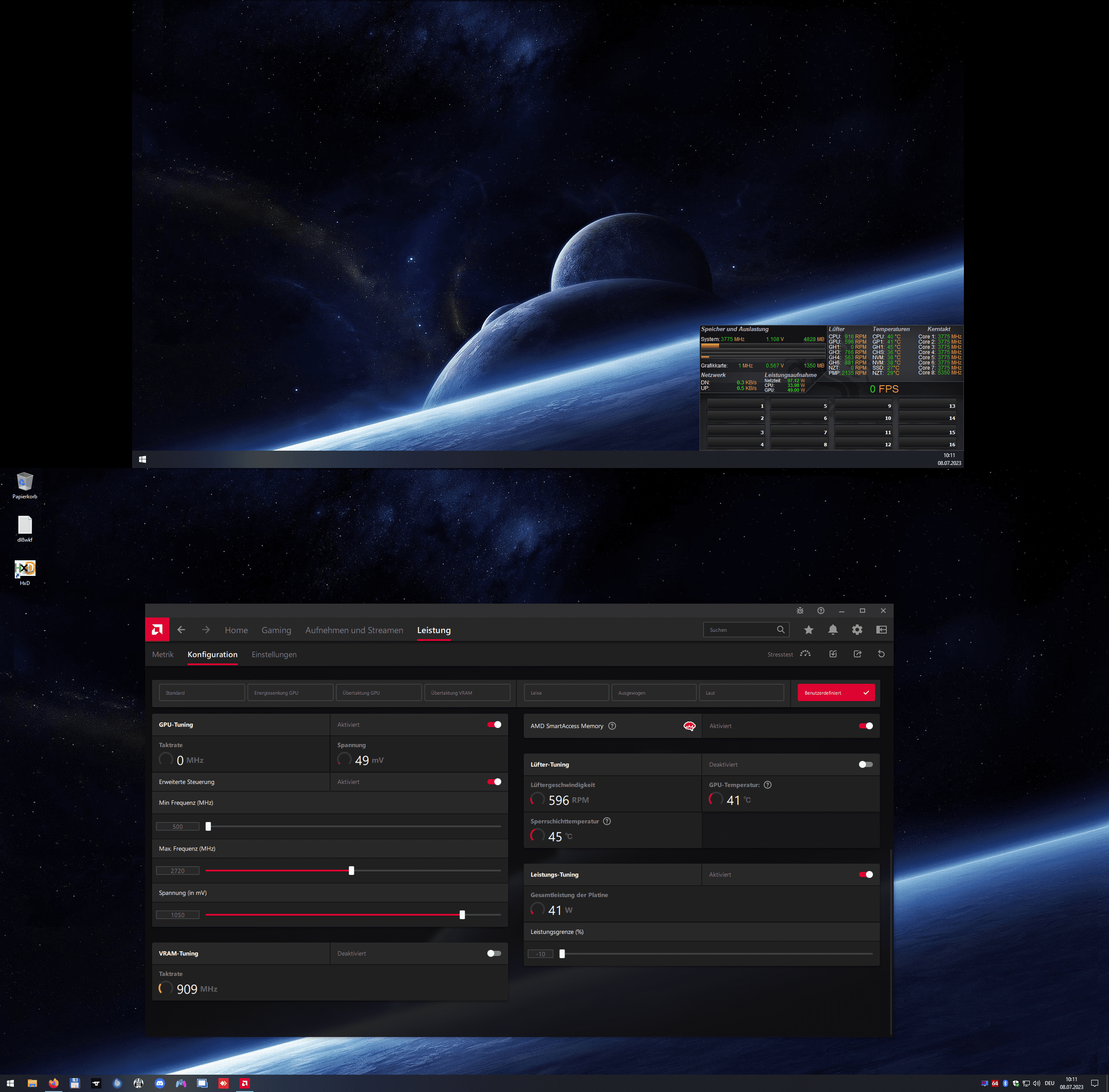Choose the Übertaktung GPU preset
The width and height of the screenshot is (1109, 1092).
[379, 693]
